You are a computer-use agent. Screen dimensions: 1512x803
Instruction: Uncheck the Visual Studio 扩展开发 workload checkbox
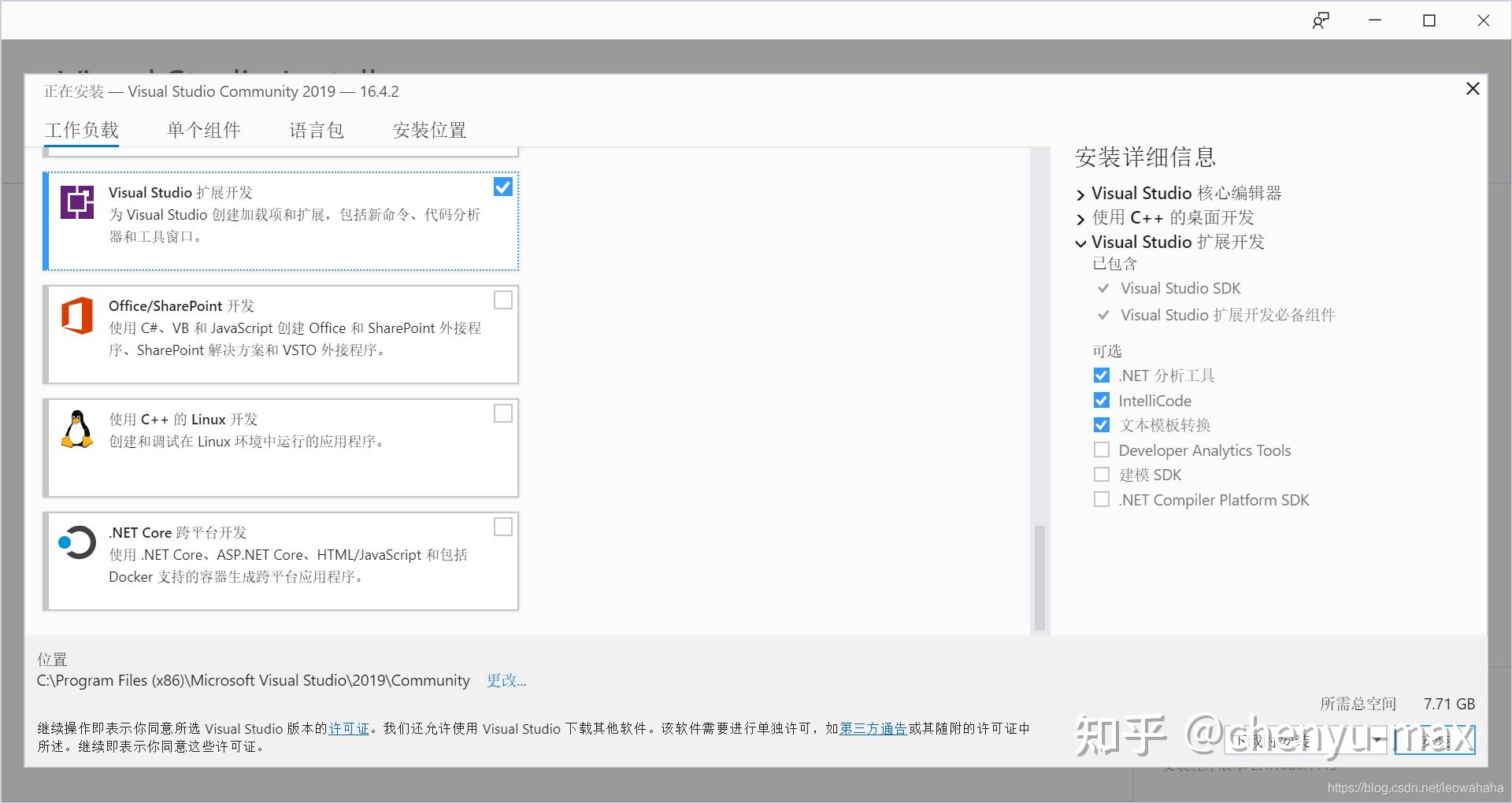[502, 187]
